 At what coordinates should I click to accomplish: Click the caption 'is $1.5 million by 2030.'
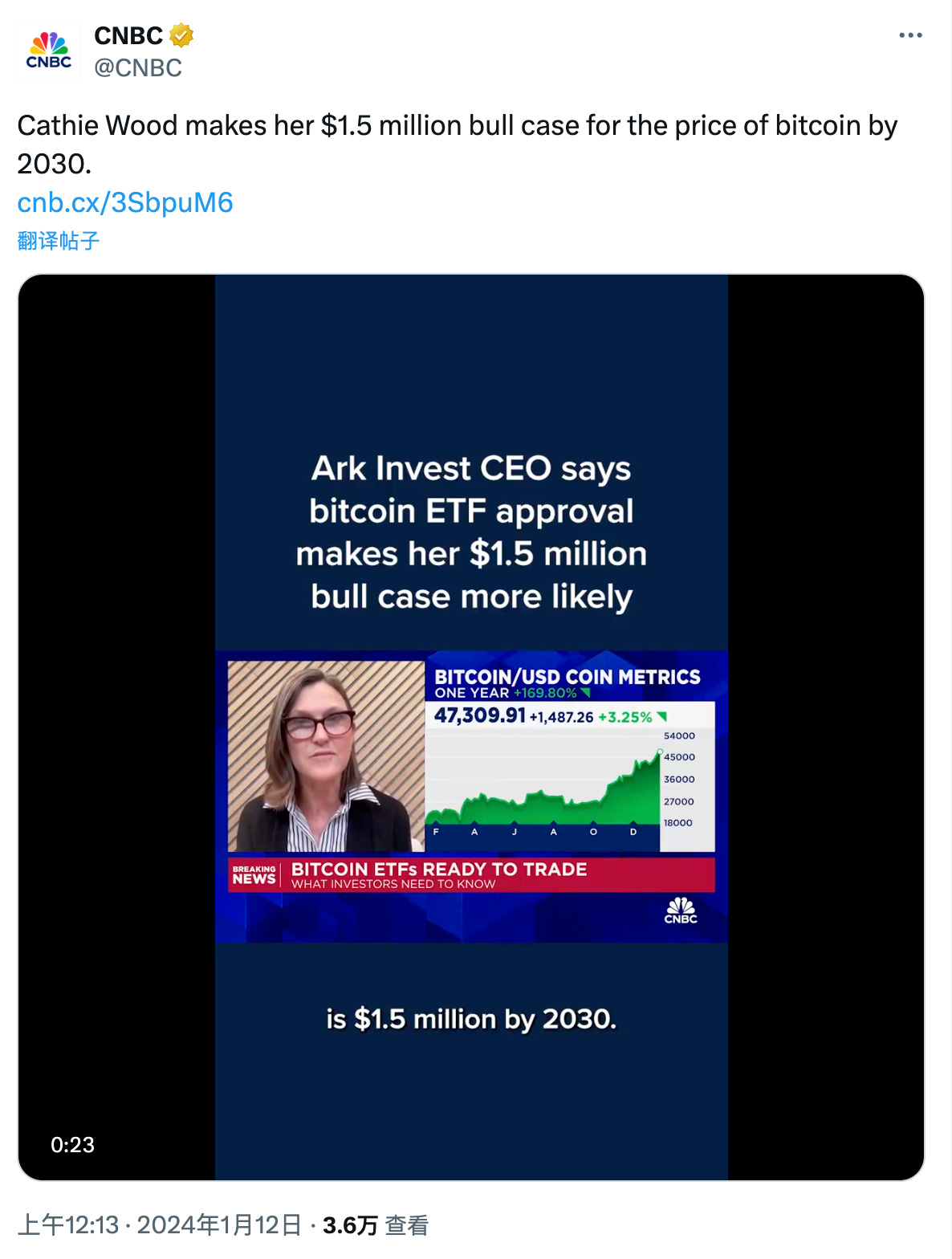point(471,1019)
